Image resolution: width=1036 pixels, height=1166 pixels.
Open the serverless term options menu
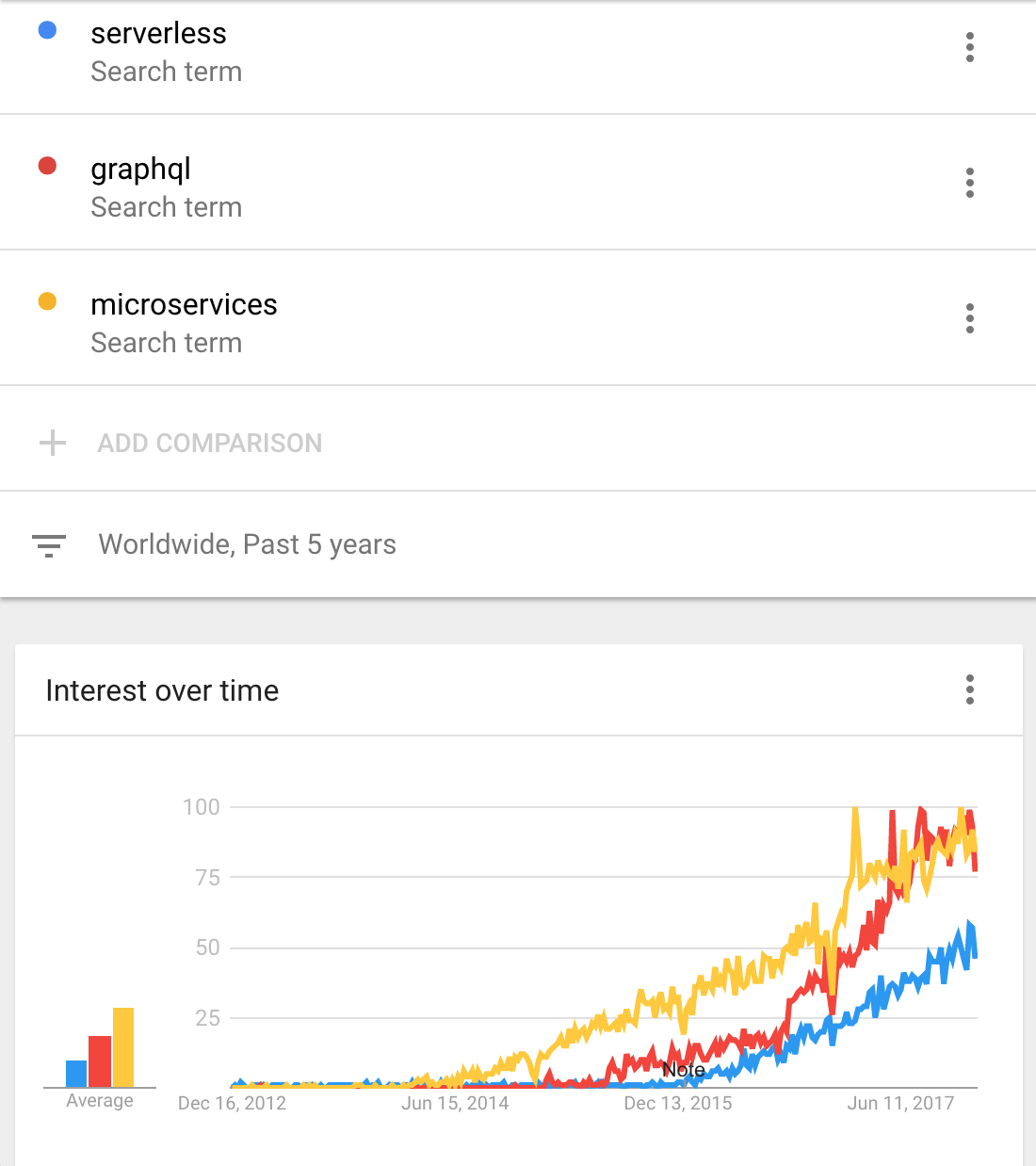pyautogui.click(x=969, y=47)
